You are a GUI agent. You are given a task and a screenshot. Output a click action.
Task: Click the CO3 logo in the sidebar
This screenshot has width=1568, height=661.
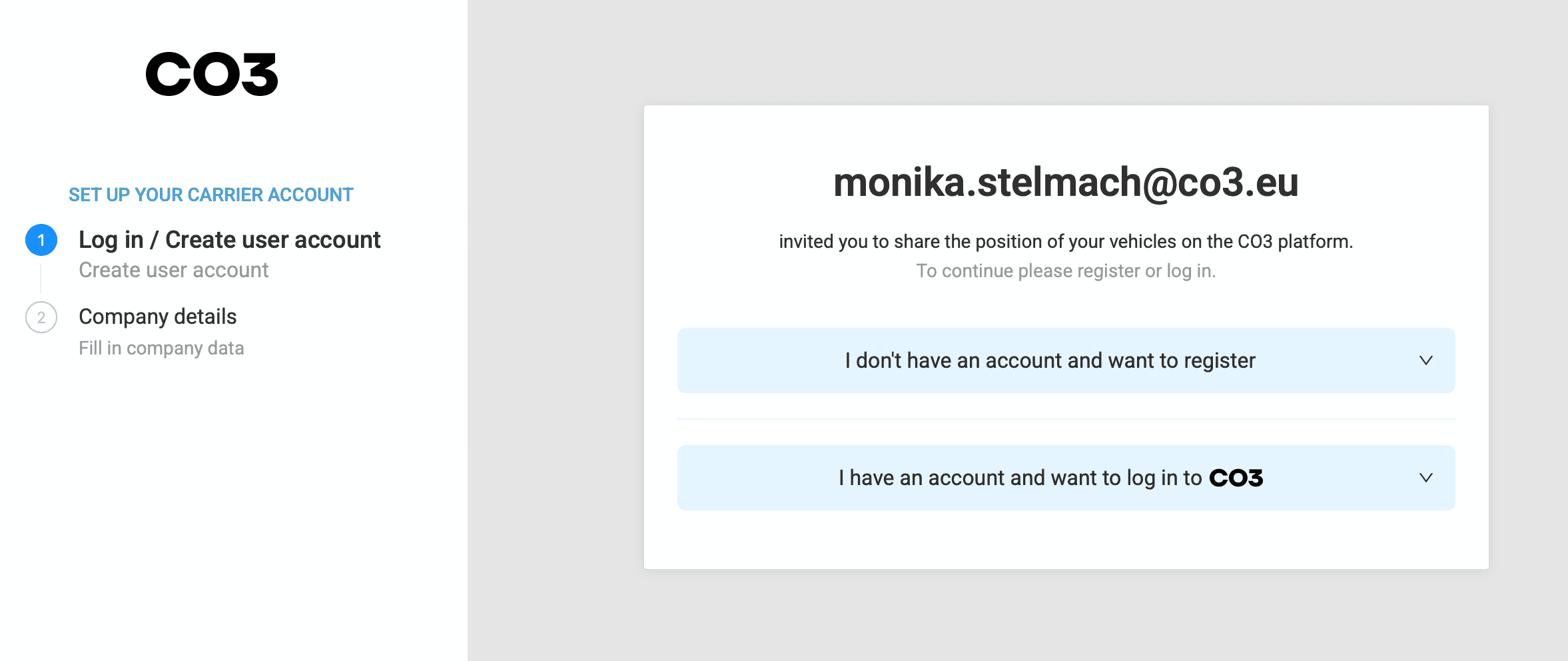click(212, 74)
